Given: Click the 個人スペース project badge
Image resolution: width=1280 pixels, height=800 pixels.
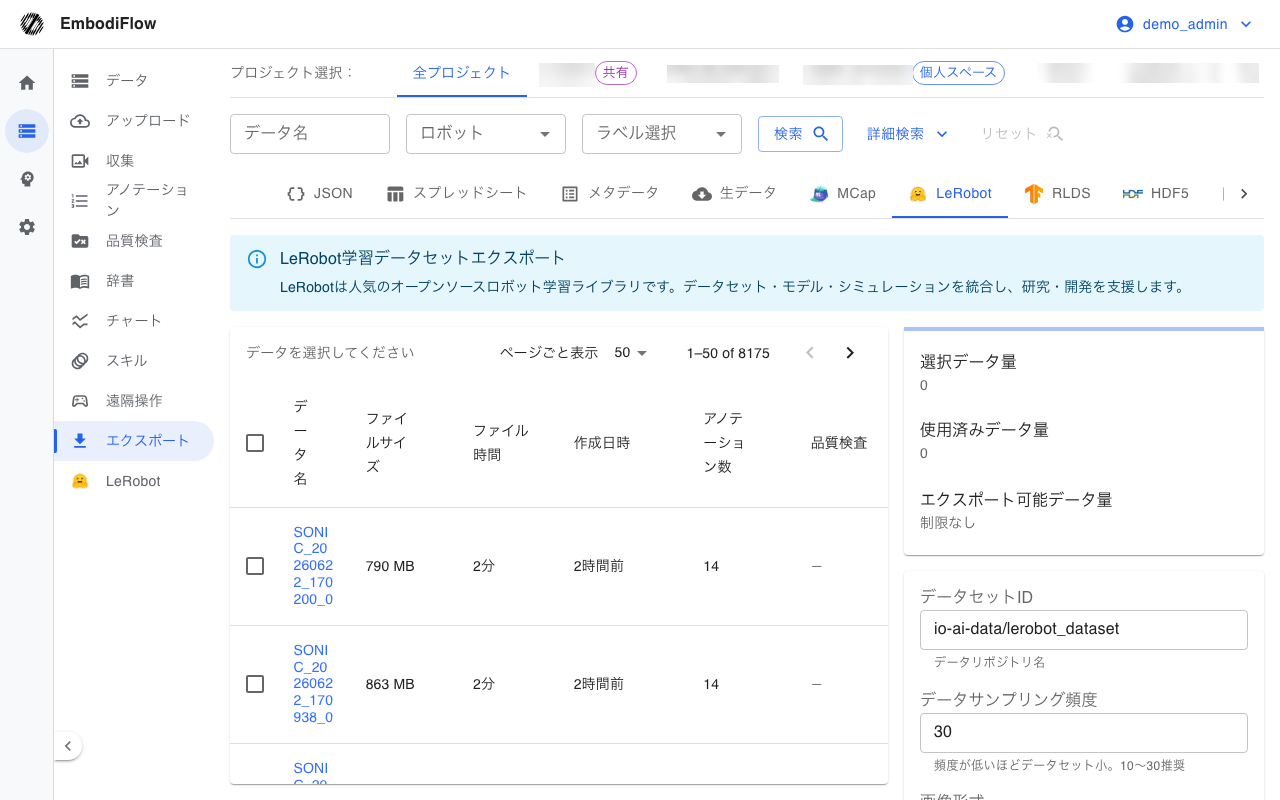Looking at the screenshot, I should coord(958,73).
